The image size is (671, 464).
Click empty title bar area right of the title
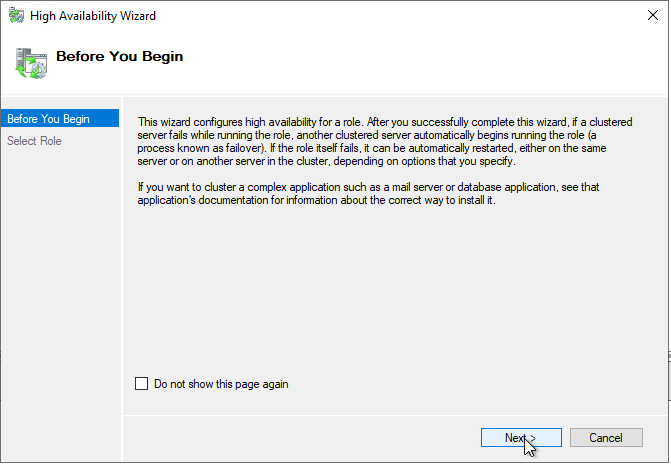(400, 16)
